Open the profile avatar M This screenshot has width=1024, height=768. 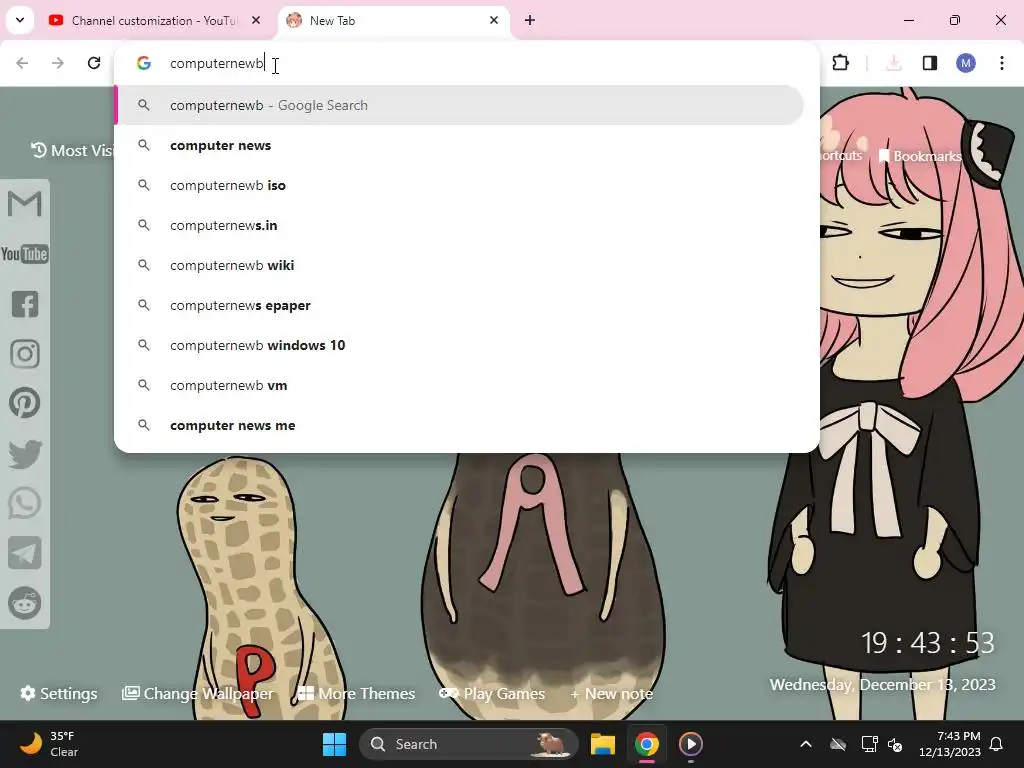(x=966, y=63)
